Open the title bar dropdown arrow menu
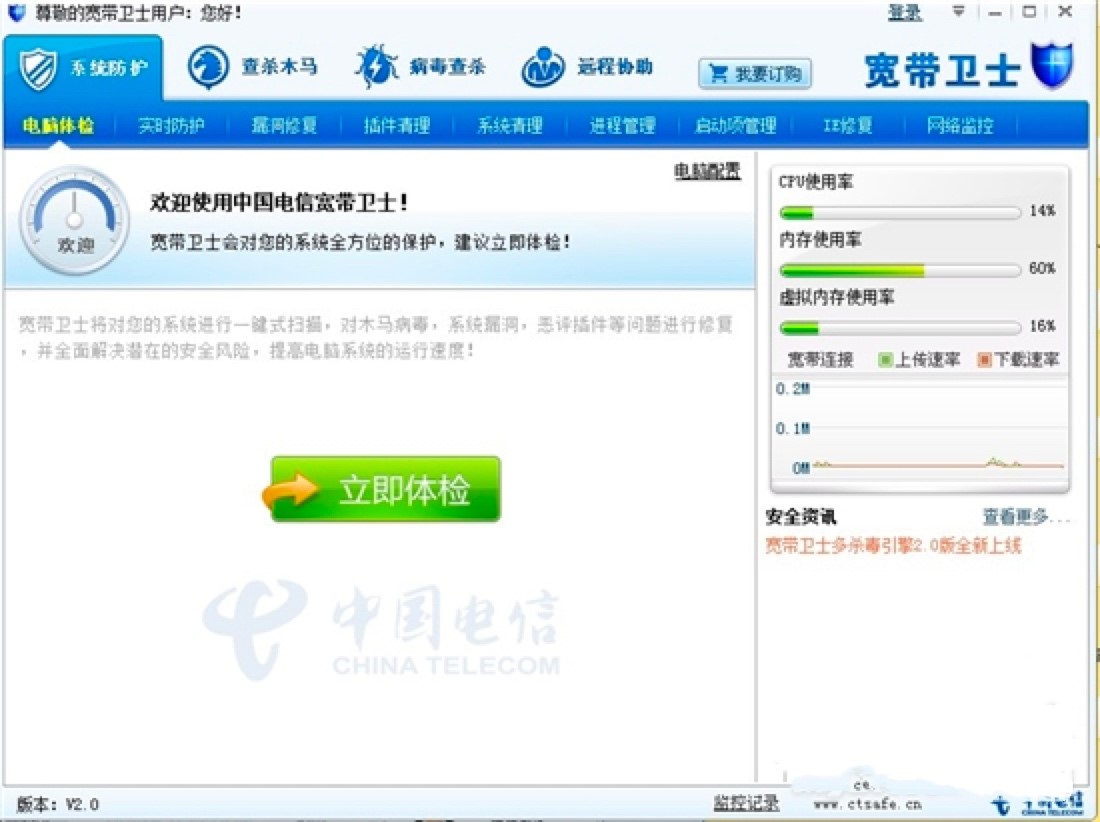The height and width of the screenshot is (822, 1100). click(x=958, y=11)
